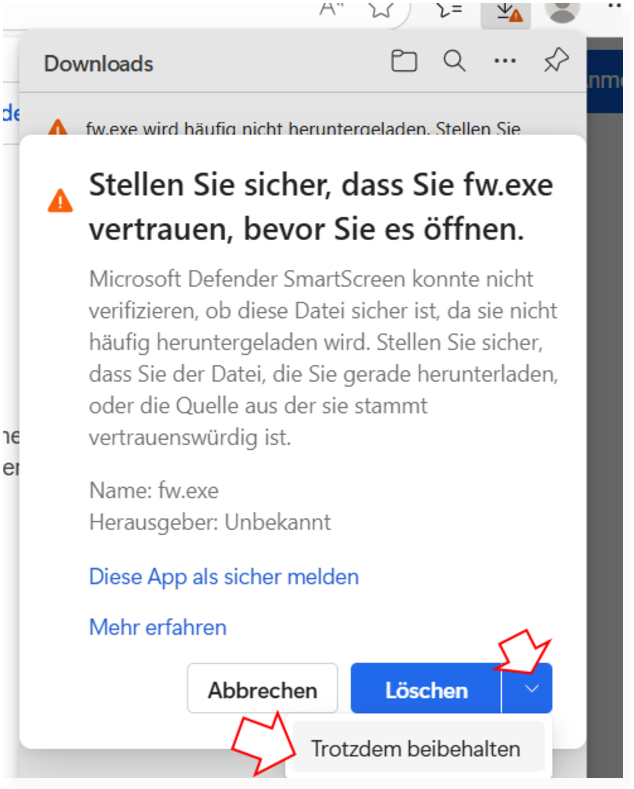The image size is (634, 789).
Task: Search downloads with magnifier icon
Action: pos(454,61)
